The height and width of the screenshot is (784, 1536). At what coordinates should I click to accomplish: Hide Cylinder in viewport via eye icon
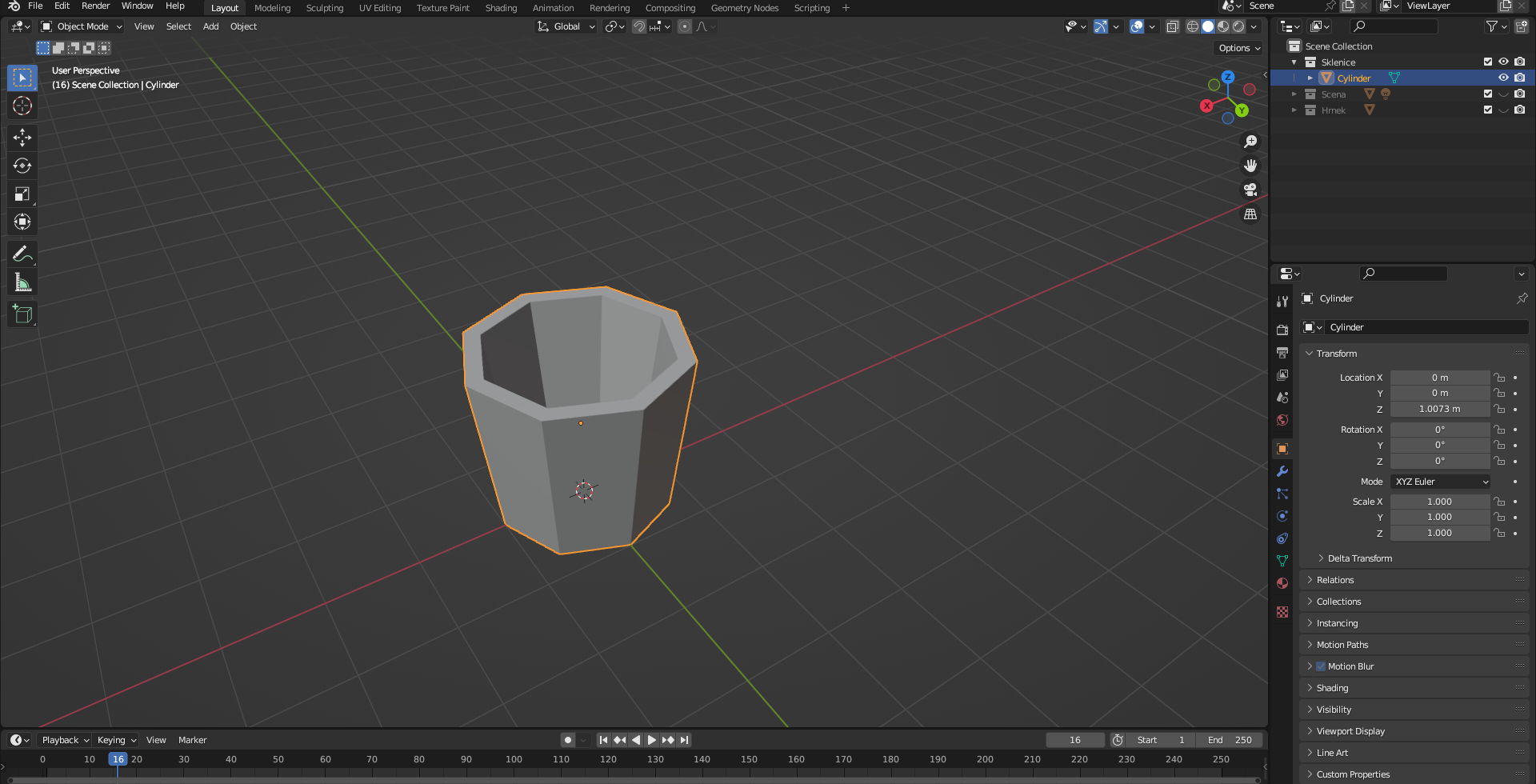[x=1503, y=78]
